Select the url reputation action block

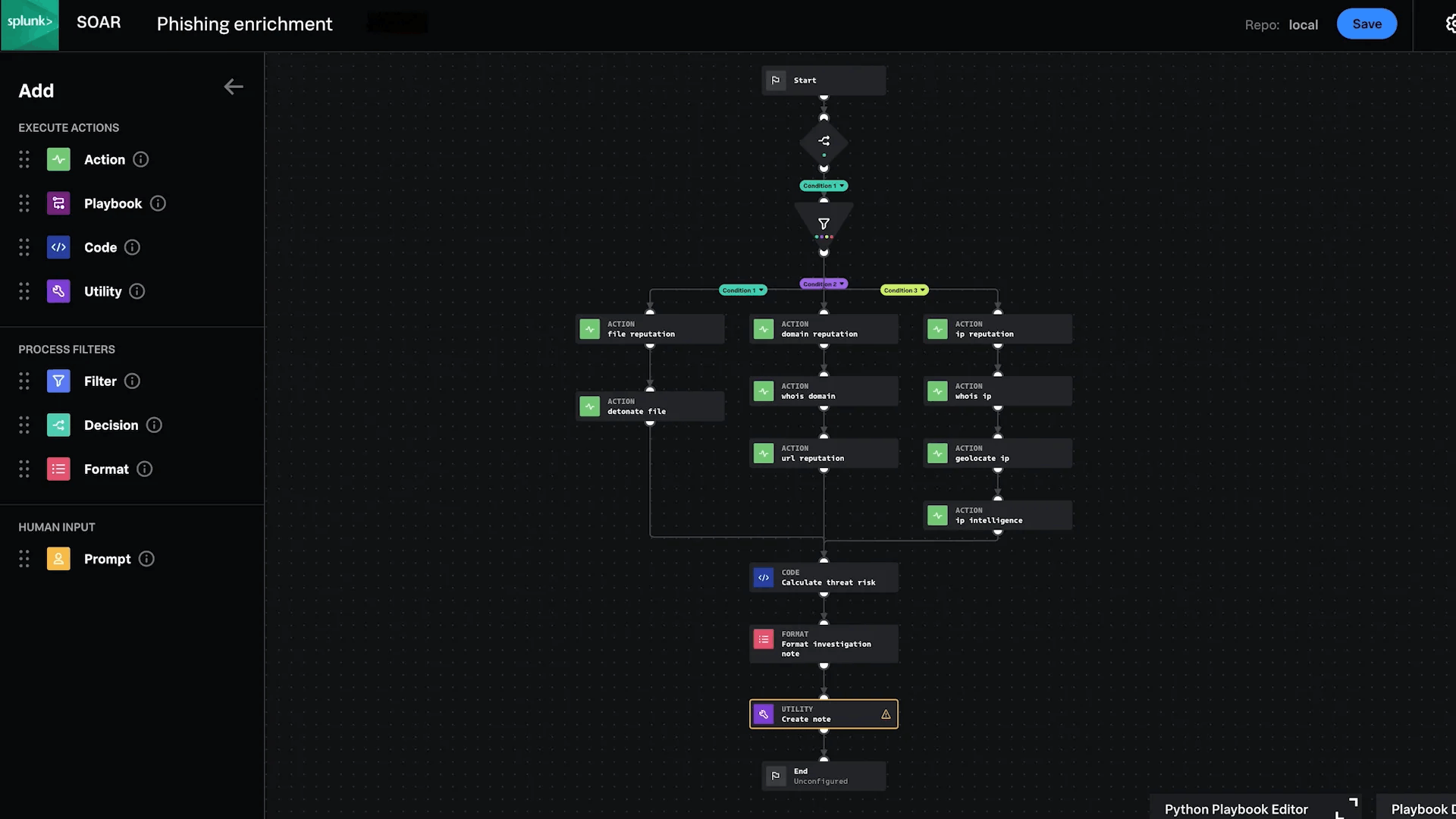click(824, 453)
